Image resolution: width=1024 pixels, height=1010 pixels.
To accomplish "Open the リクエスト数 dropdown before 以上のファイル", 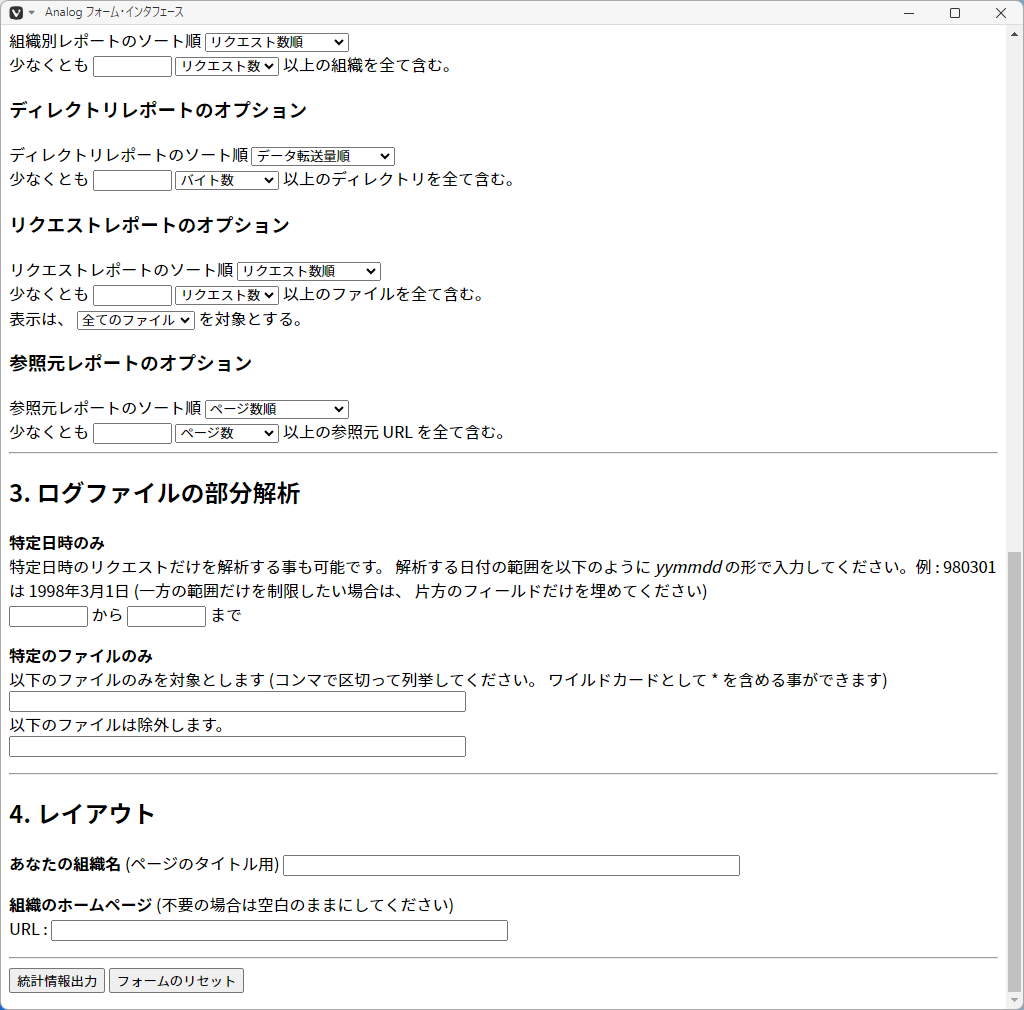I will point(227,295).
